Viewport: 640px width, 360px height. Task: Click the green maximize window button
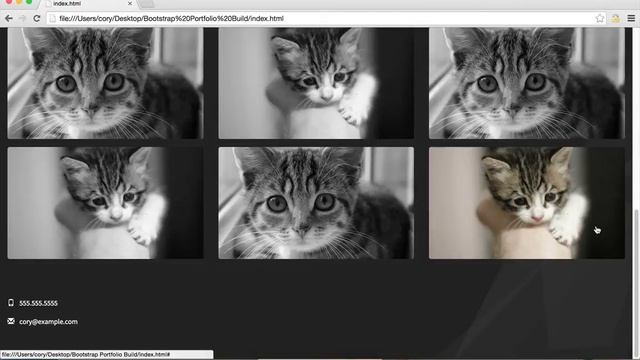29,2
